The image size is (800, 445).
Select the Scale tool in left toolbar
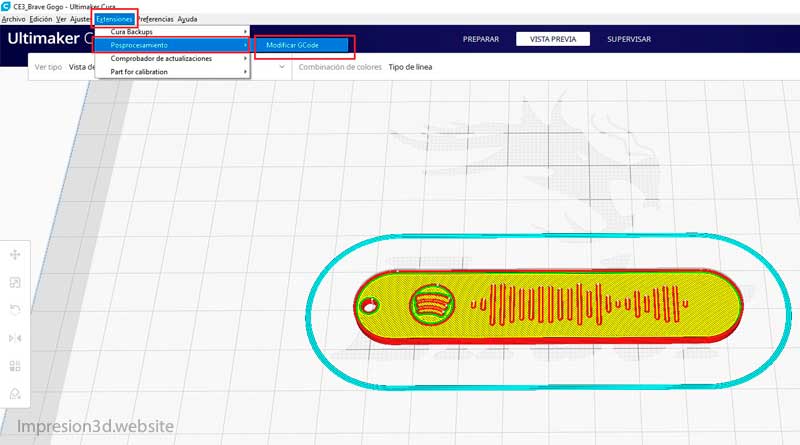(x=15, y=282)
